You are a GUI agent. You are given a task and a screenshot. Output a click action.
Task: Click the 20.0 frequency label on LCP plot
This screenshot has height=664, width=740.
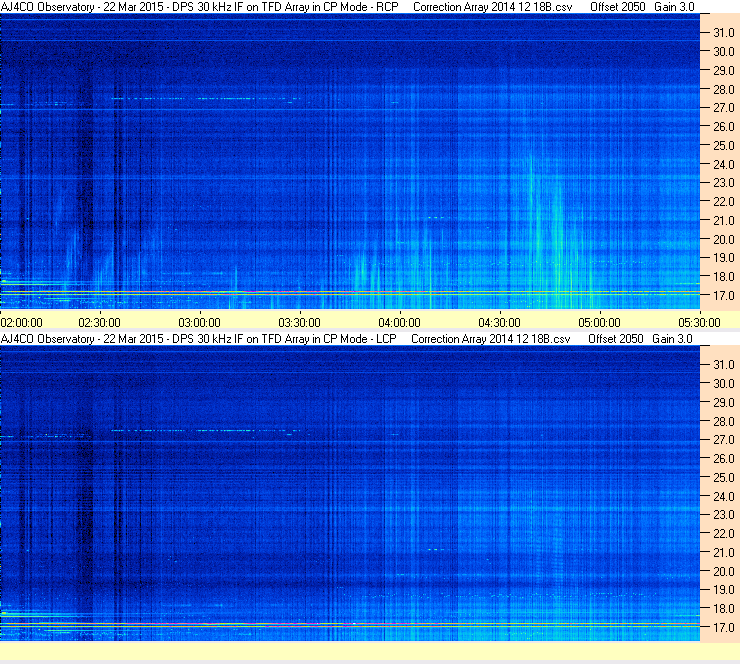point(723,572)
